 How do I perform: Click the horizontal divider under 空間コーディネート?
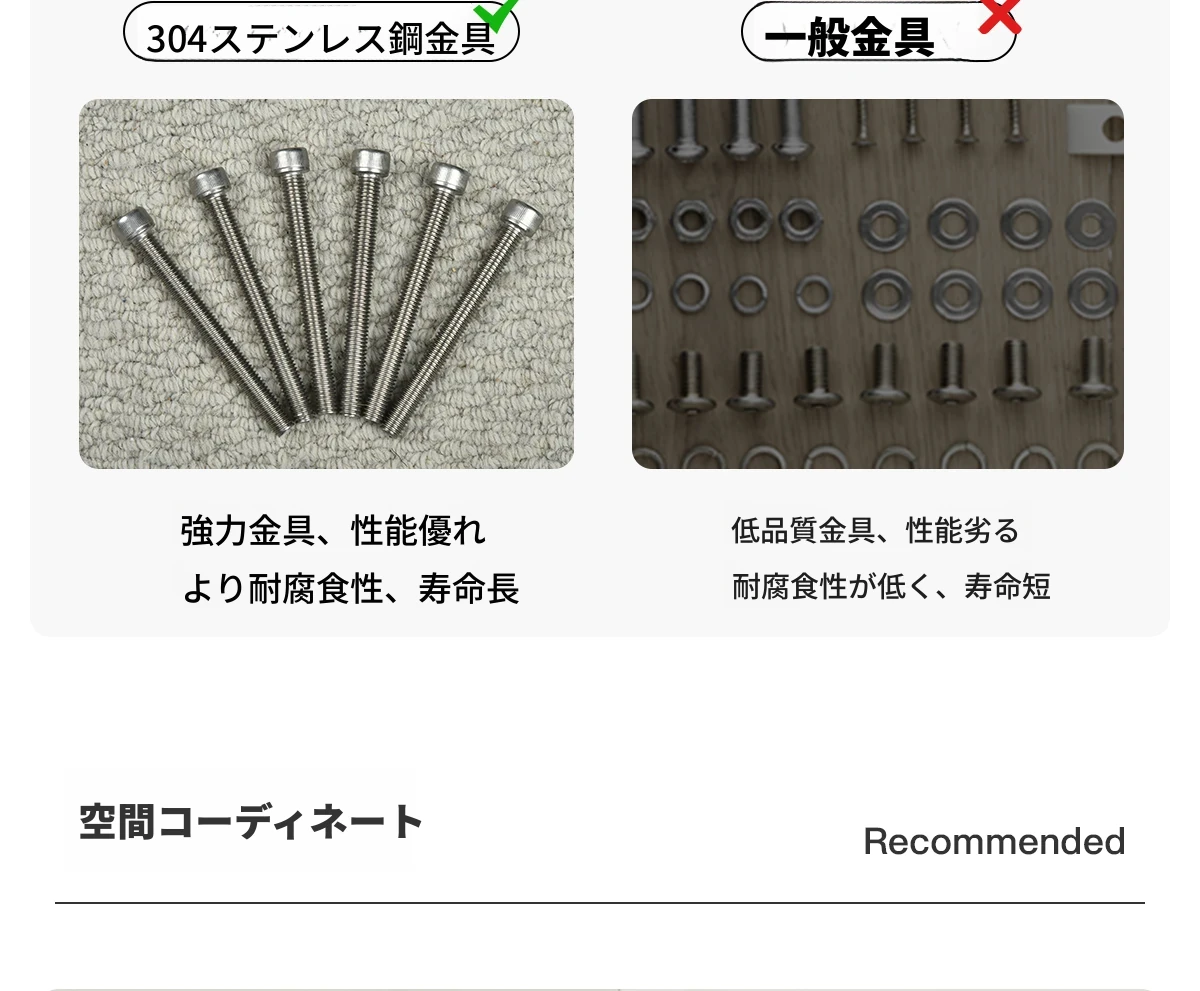pos(600,903)
